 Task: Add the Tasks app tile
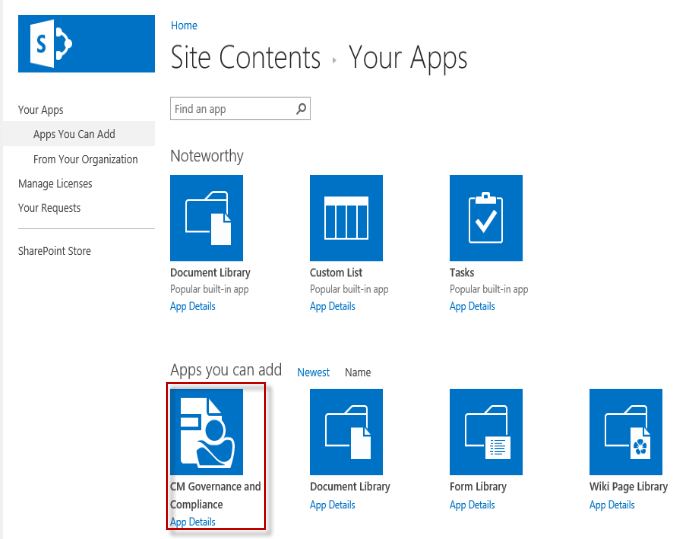tap(486, 212)
